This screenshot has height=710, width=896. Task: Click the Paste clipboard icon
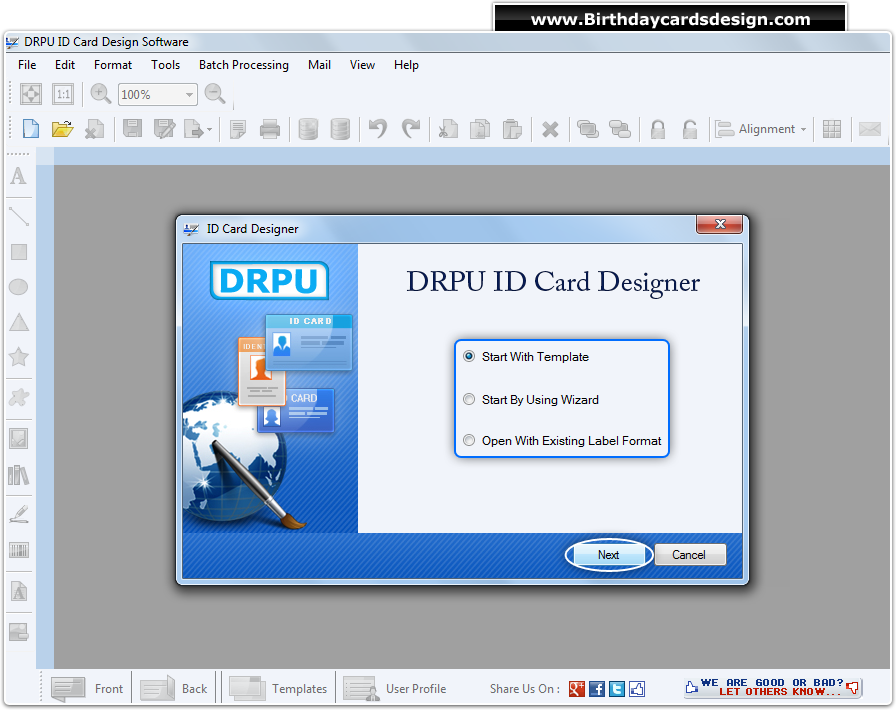click(x=512, y=129)
